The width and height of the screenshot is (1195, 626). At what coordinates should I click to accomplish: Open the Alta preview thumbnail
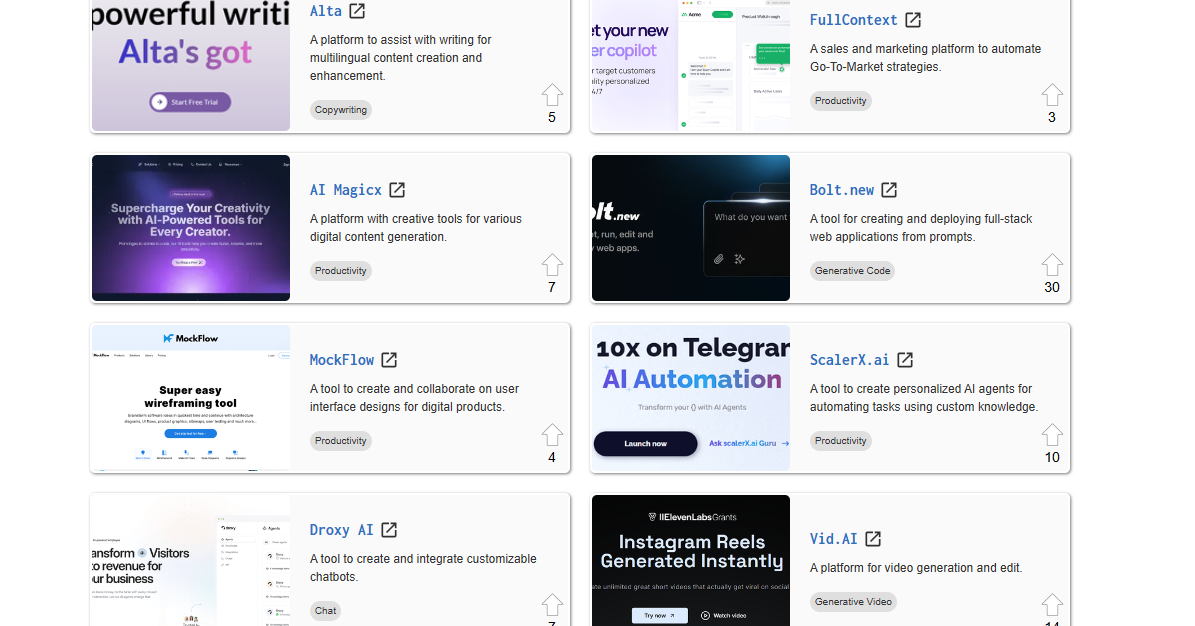[191, 66]
